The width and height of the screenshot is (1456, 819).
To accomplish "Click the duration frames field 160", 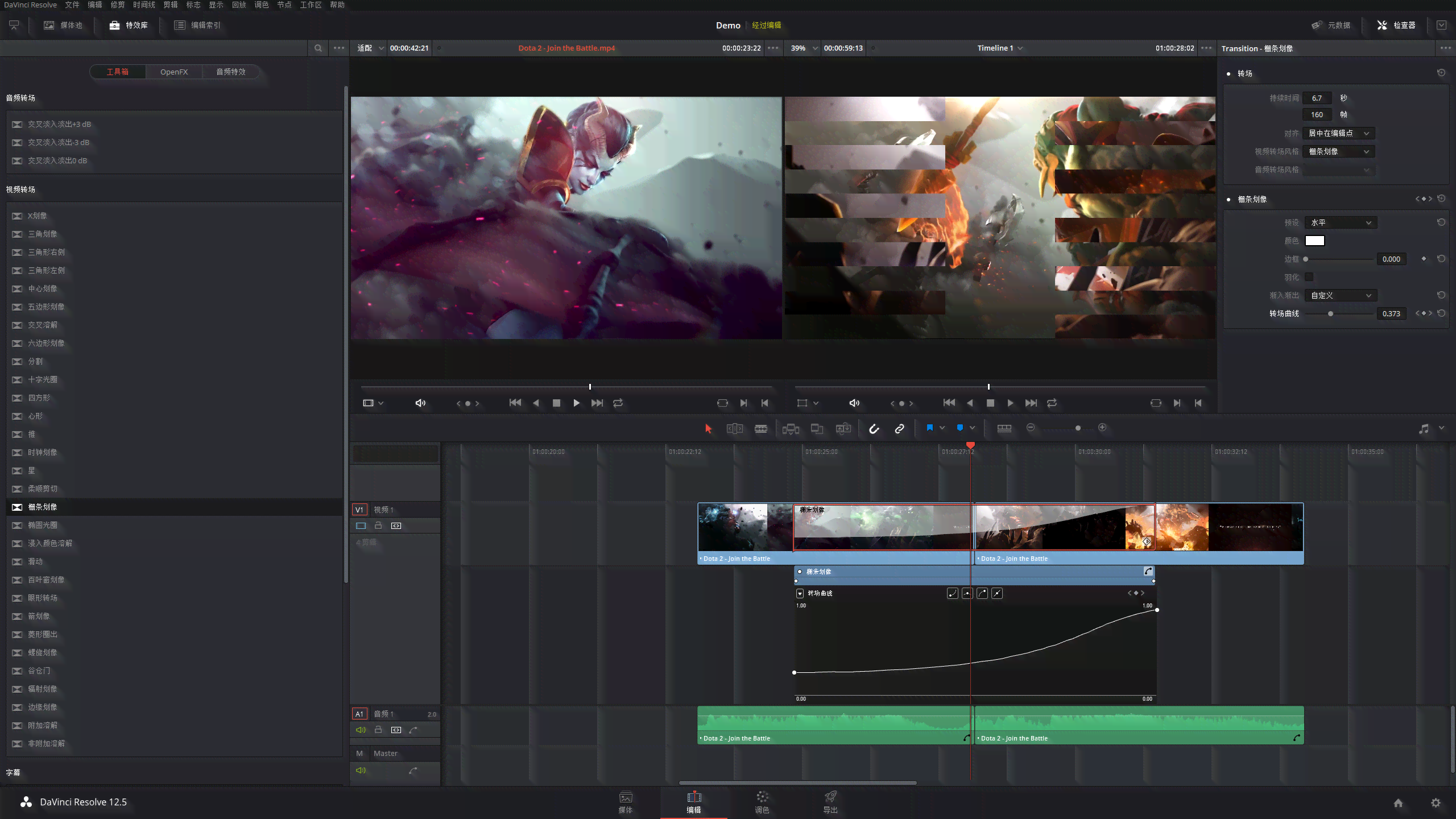I will point(1317,114).
